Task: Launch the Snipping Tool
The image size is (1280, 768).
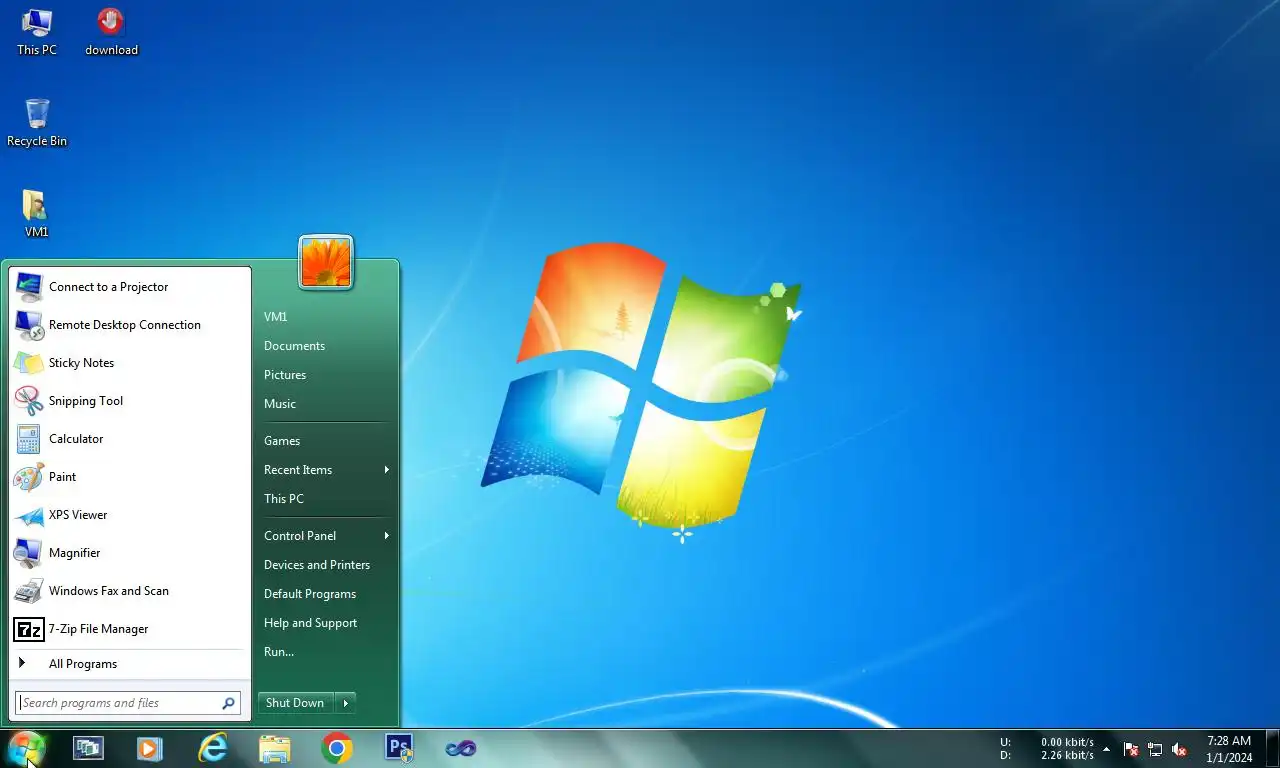Action: pos(129,401)
